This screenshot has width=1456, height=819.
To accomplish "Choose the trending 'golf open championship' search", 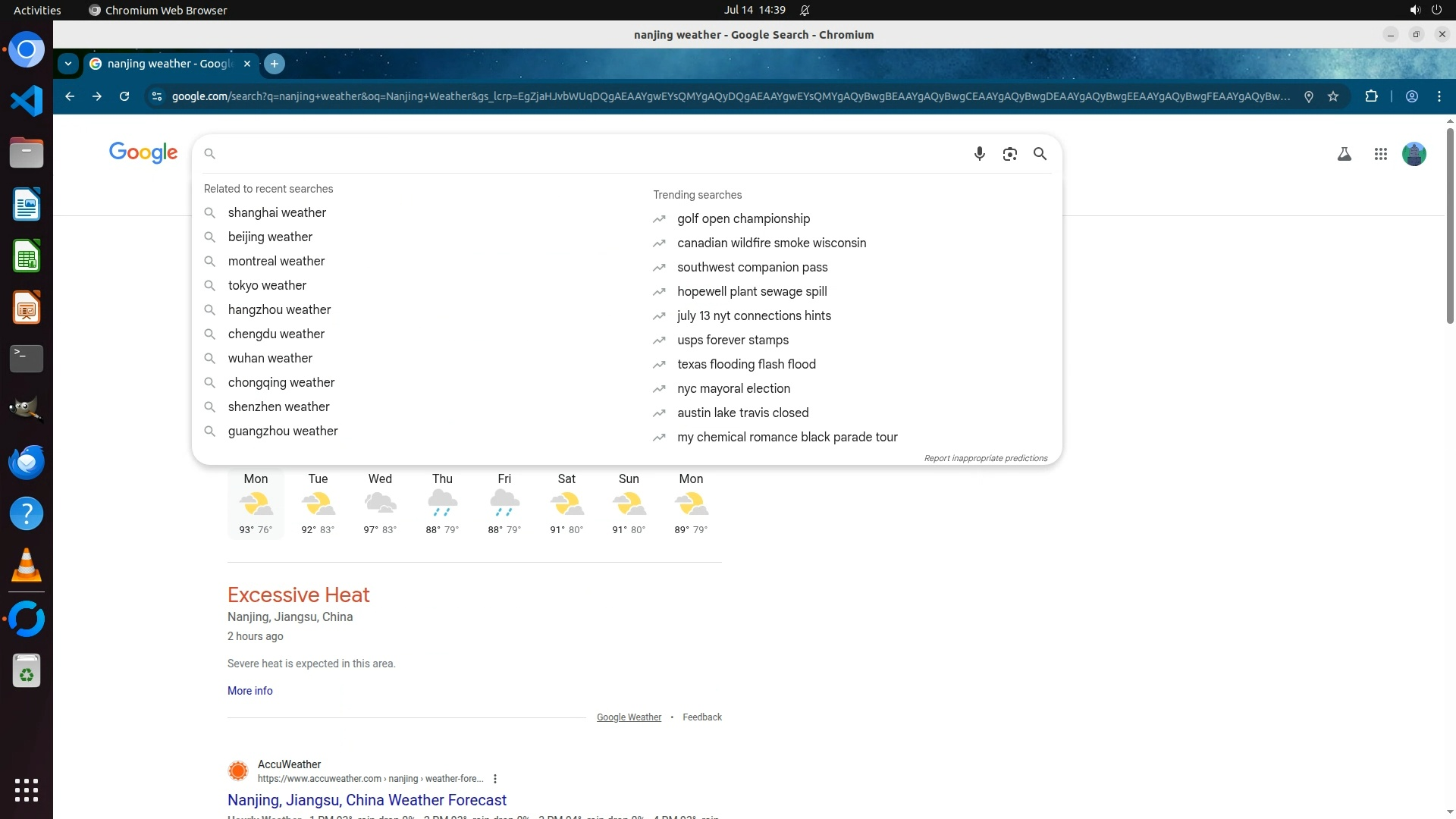I will [743, 219].
